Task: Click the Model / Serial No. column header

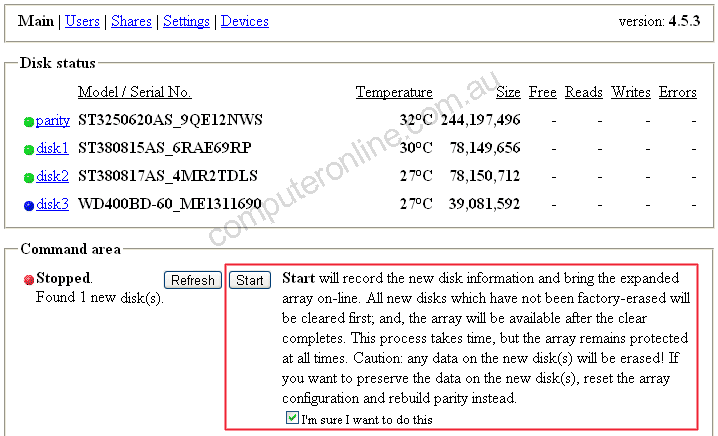Action: [x=134, y=93]
